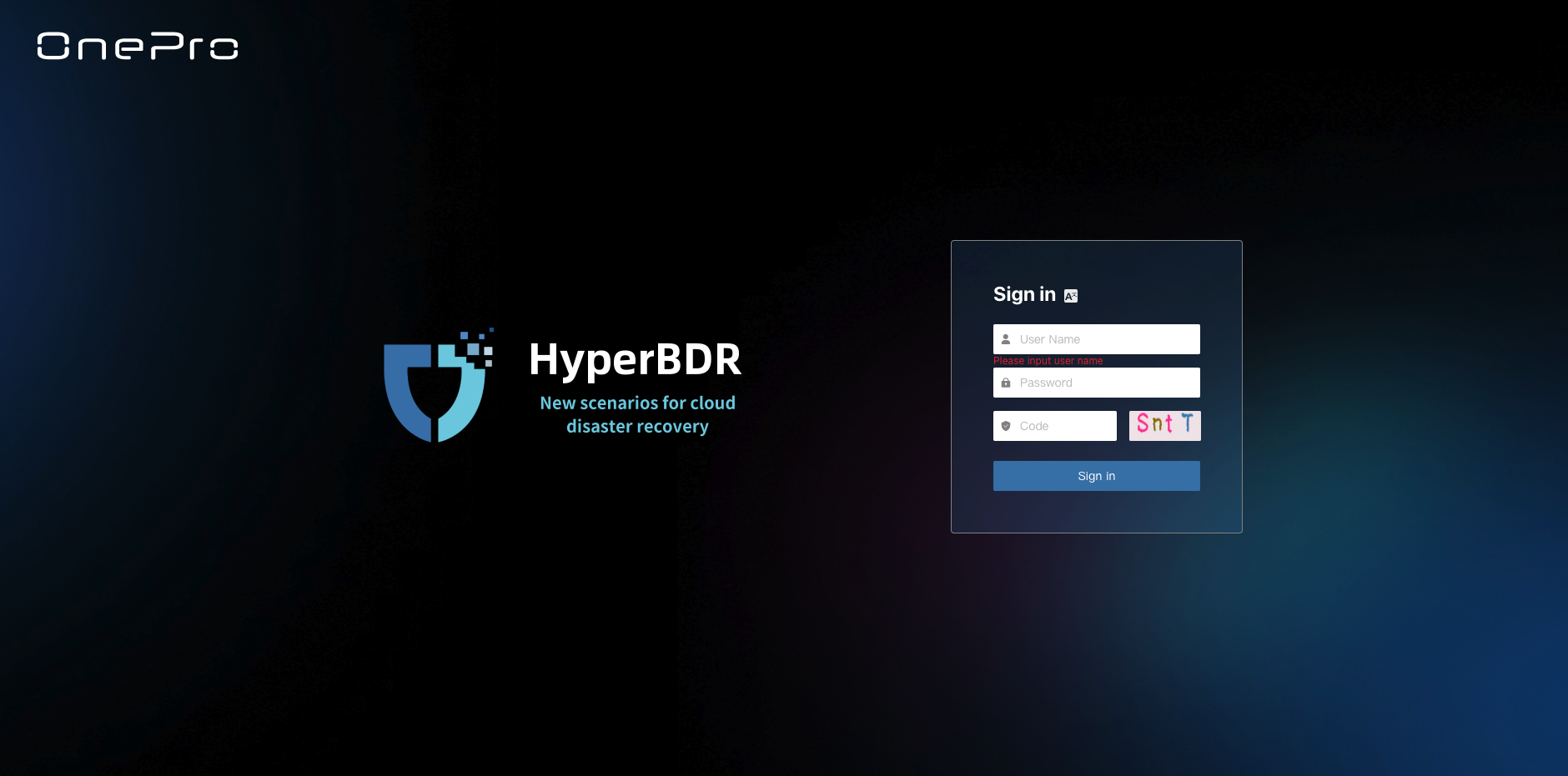
Task: Click the OnePro logo in the corner
Action: tap(138, 47)
